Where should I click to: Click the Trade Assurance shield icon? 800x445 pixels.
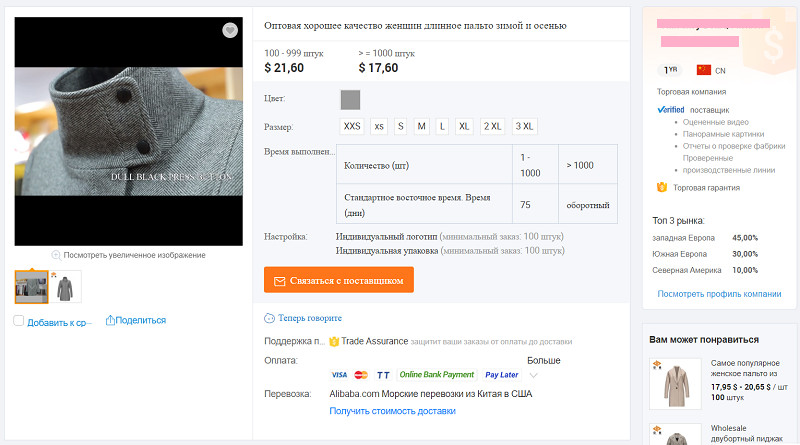(x=334, y=341)
